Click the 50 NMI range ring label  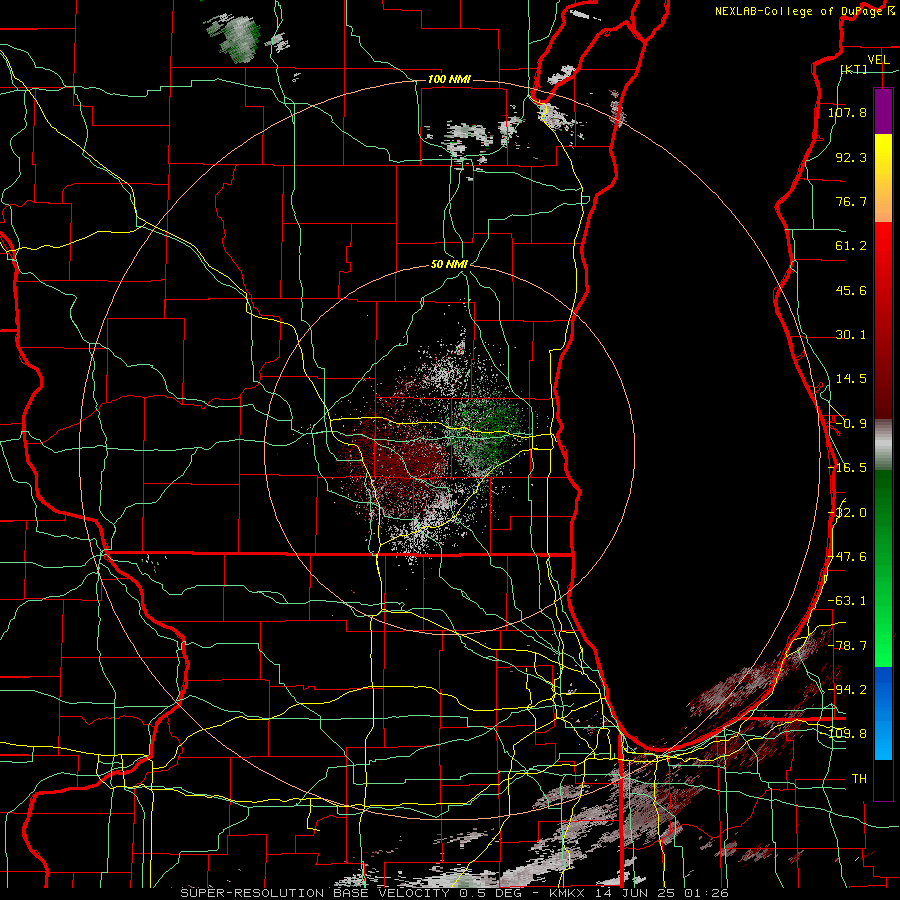(x=449, y=265)
